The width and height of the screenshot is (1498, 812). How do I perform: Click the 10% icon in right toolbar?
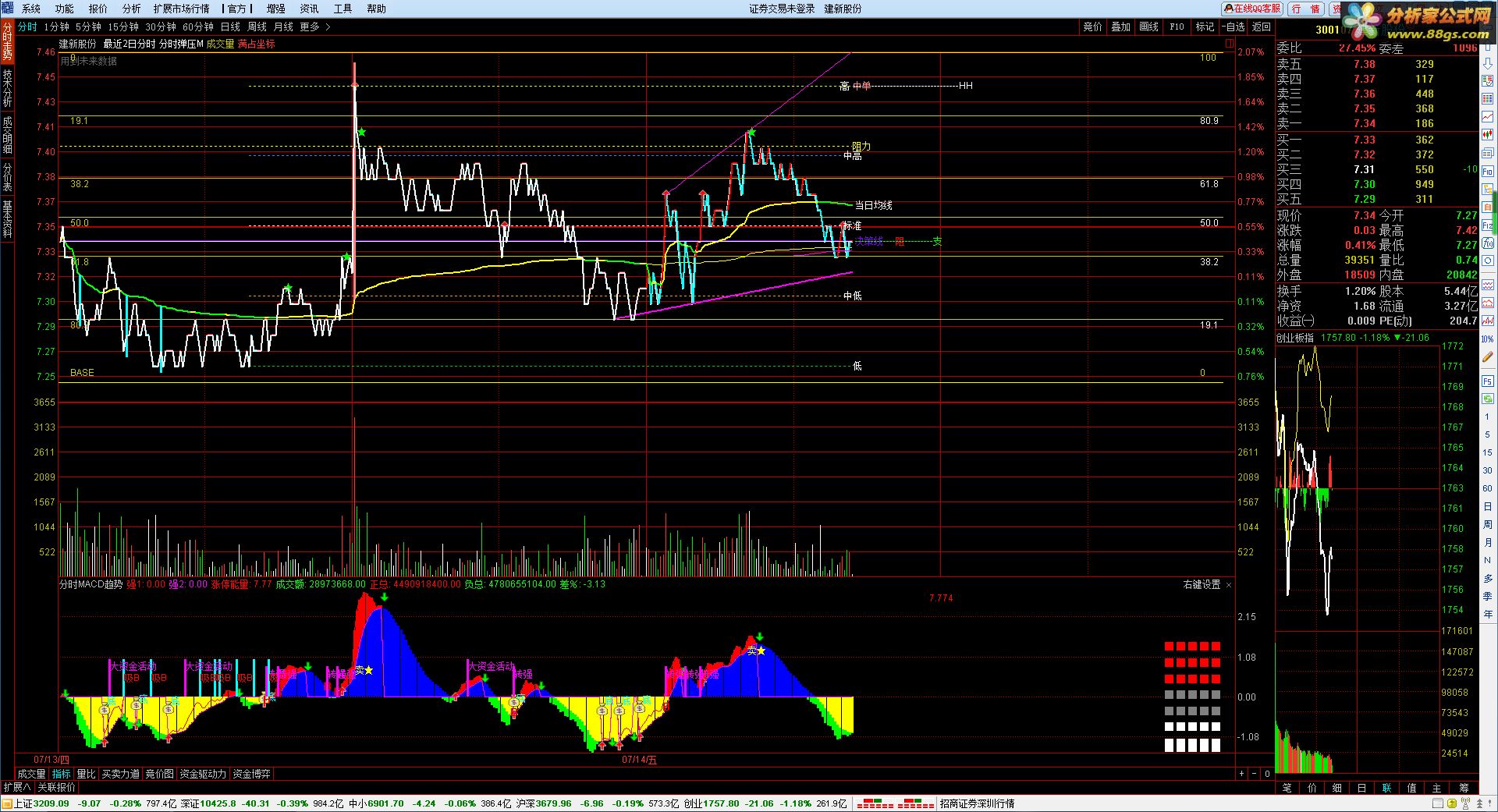(1488, 339)
